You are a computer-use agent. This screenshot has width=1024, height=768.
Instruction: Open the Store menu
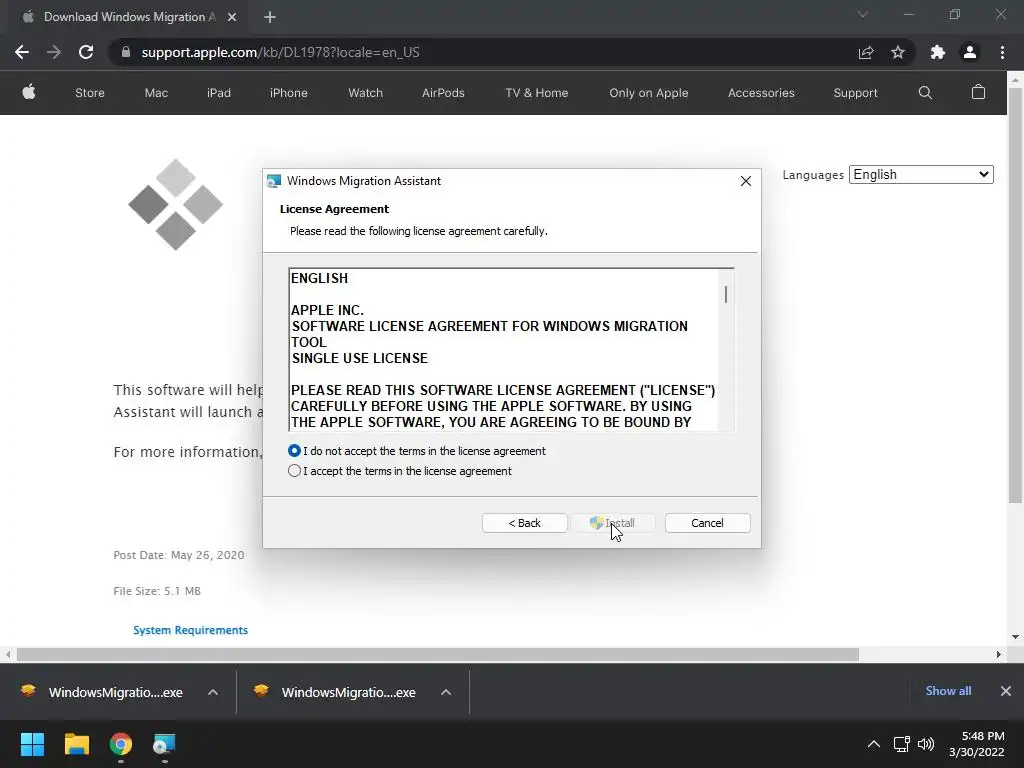coord(89,93)
